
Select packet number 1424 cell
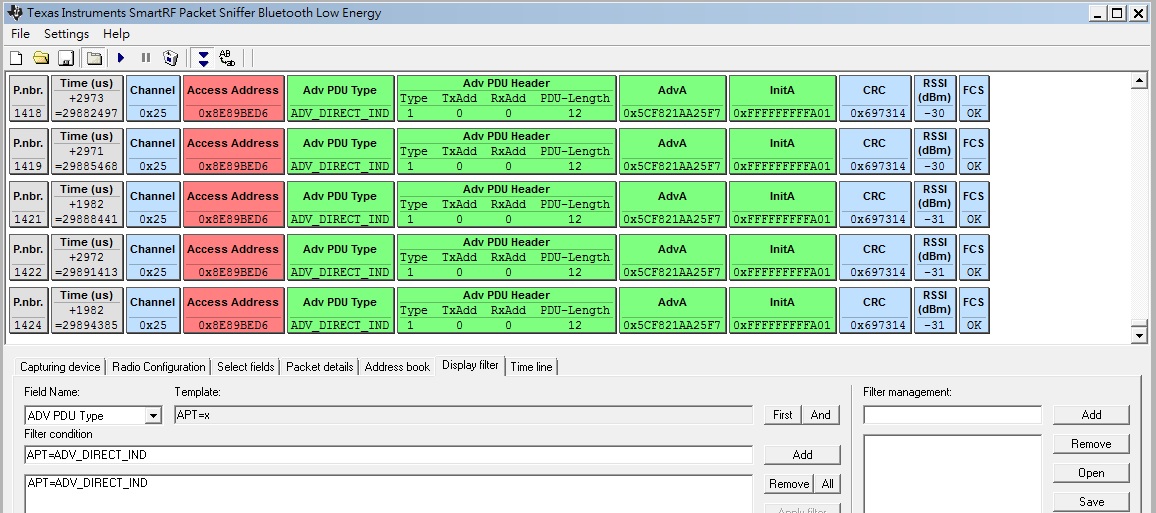tap(29, 311)
